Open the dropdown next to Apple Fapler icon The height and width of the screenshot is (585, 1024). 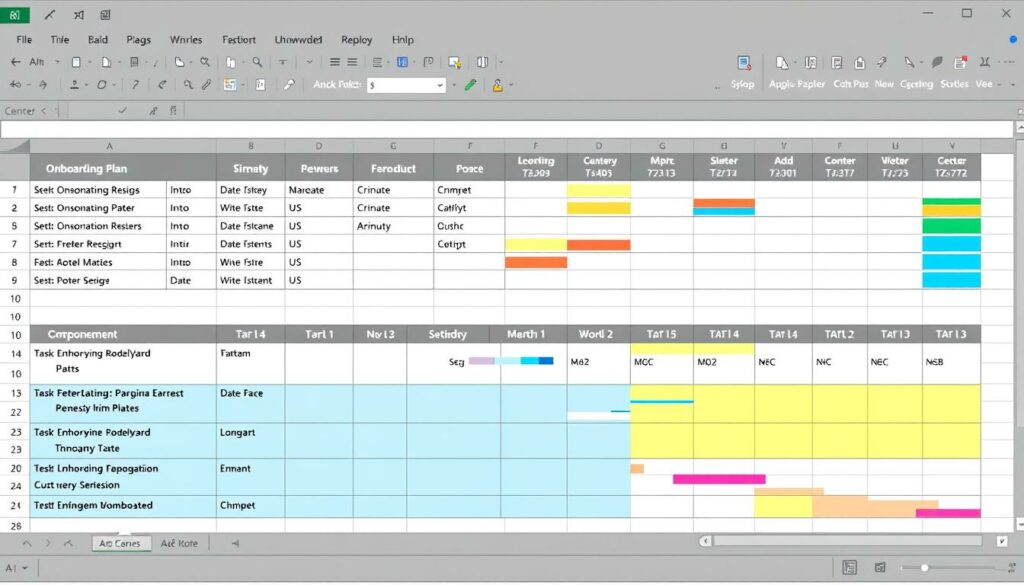793,63
